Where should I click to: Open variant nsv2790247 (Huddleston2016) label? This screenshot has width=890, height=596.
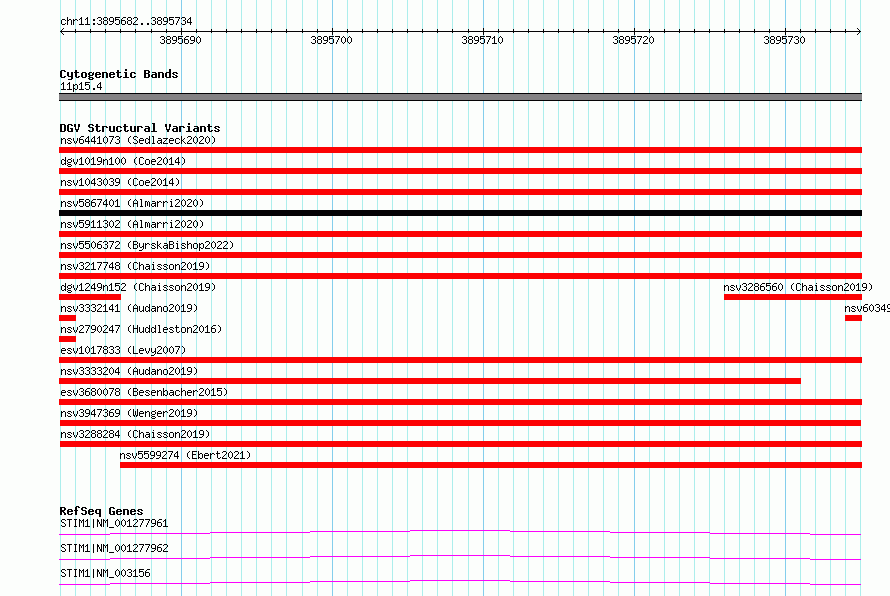click(x=141, y=329)
